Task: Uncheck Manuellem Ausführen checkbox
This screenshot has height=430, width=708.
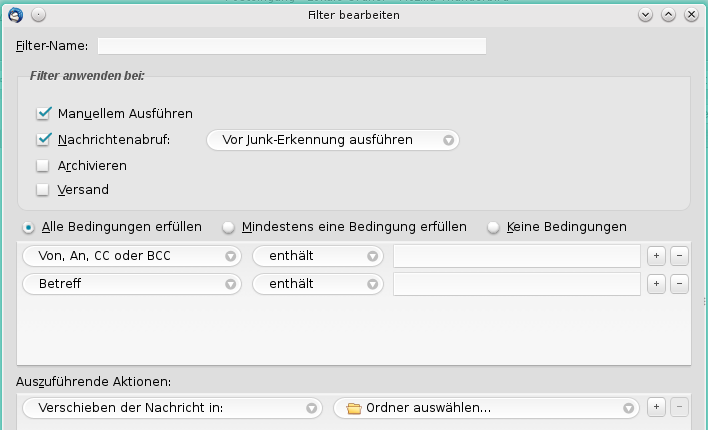Action: 43,114
